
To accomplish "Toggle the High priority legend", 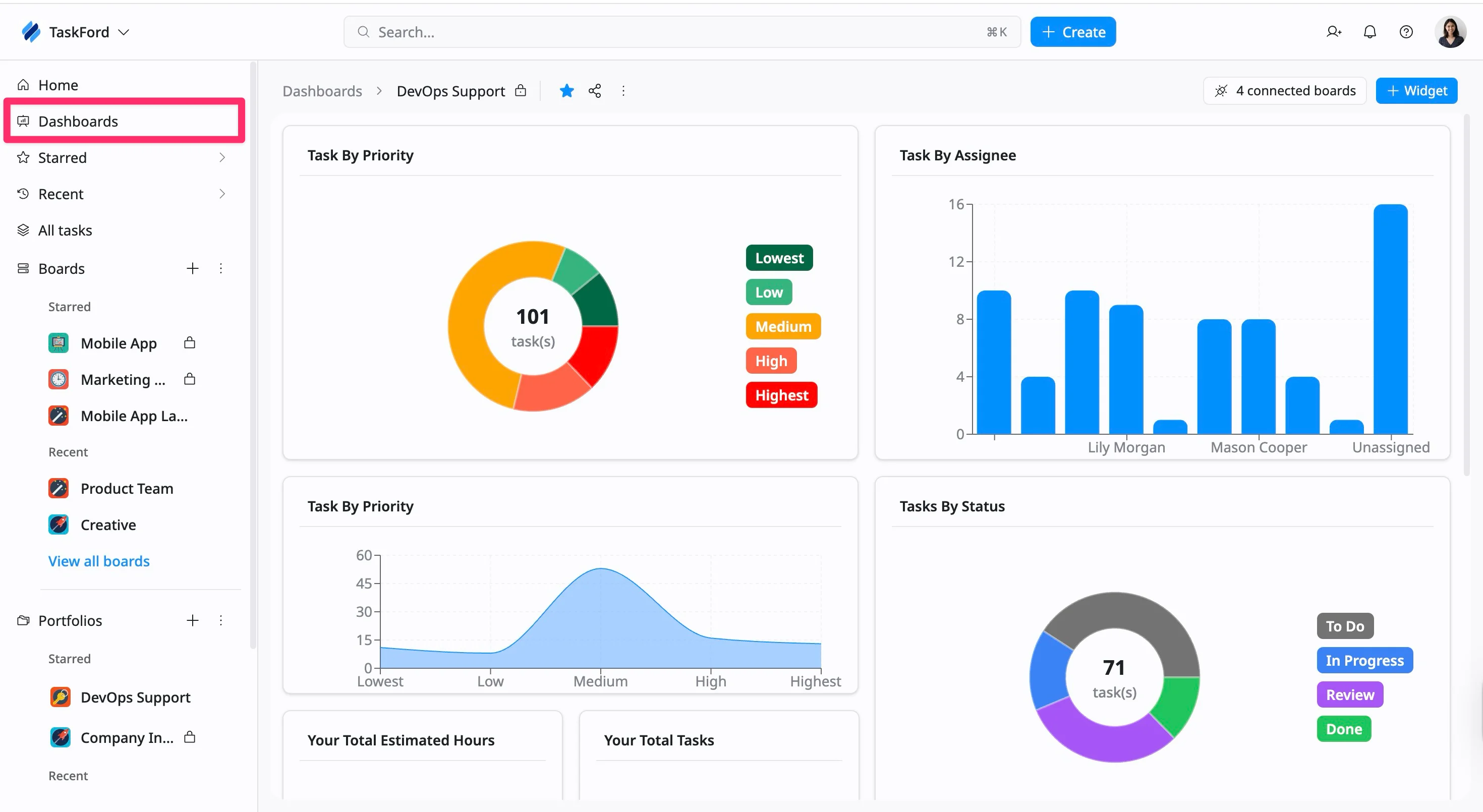I will (771, 361).
